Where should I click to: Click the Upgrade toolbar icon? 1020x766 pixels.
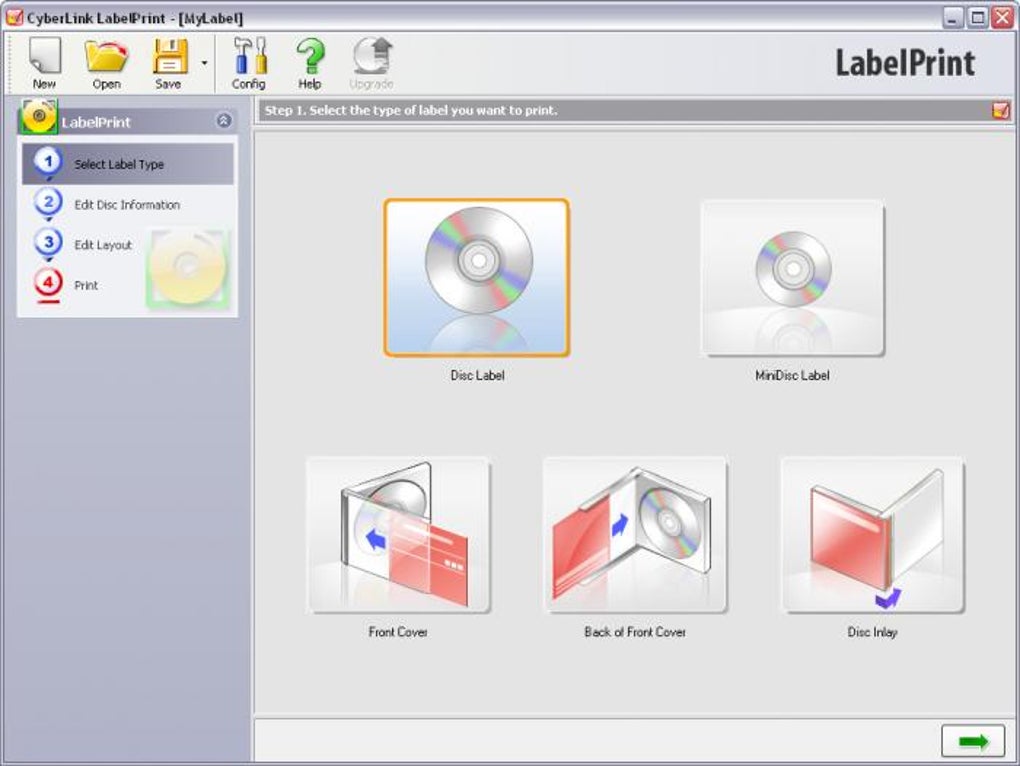(371, 63)
